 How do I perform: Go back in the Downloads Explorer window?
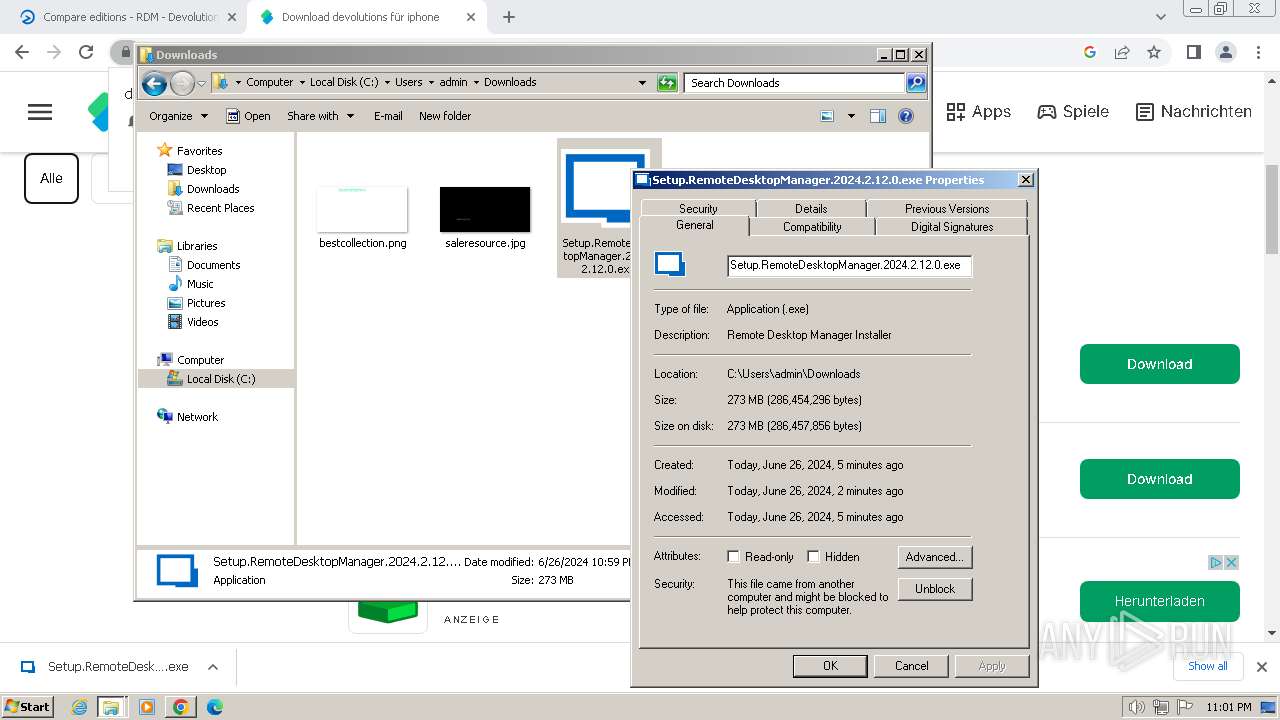click(154, 83)
